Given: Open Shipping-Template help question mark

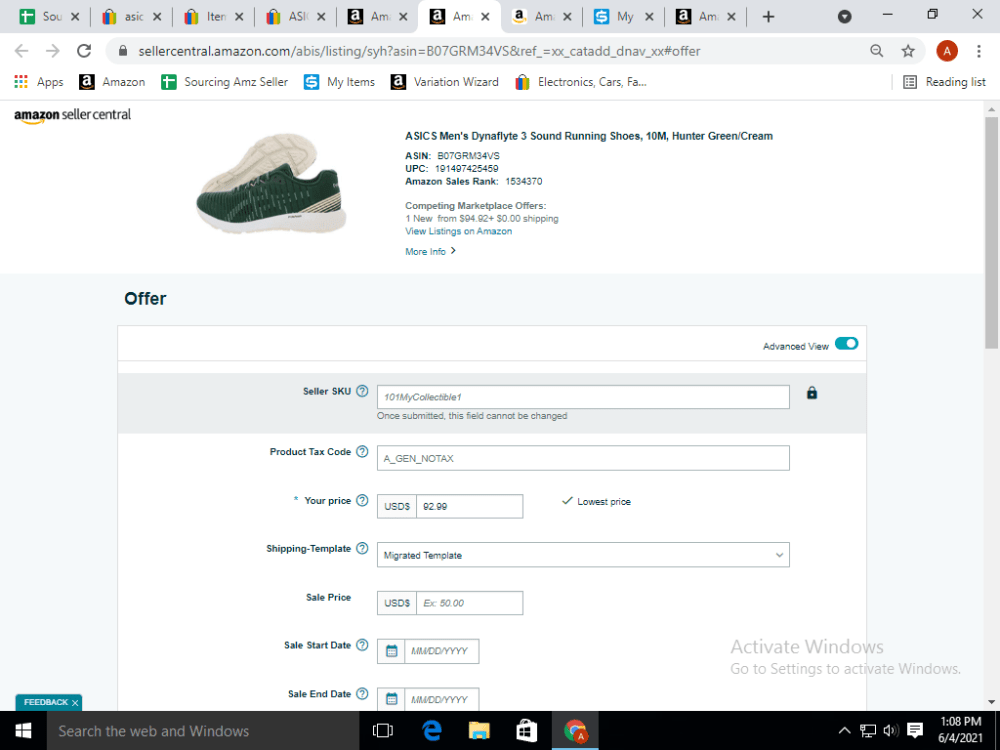Looking at the screenshot, I should point(362,548).
